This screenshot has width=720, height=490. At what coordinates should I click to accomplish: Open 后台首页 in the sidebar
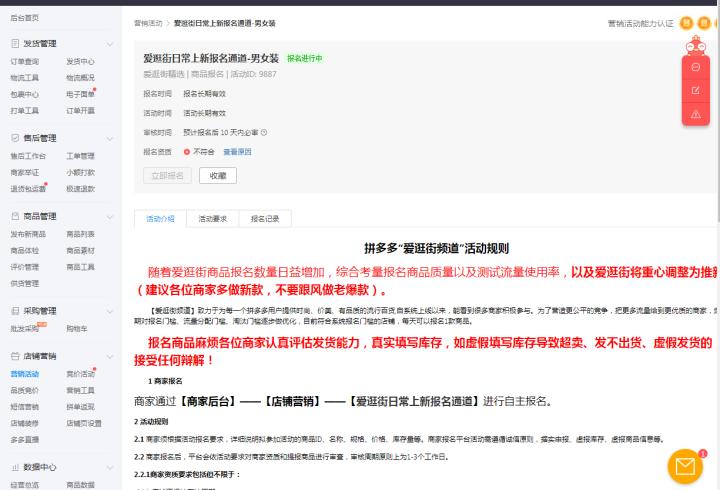click(25, 18)
